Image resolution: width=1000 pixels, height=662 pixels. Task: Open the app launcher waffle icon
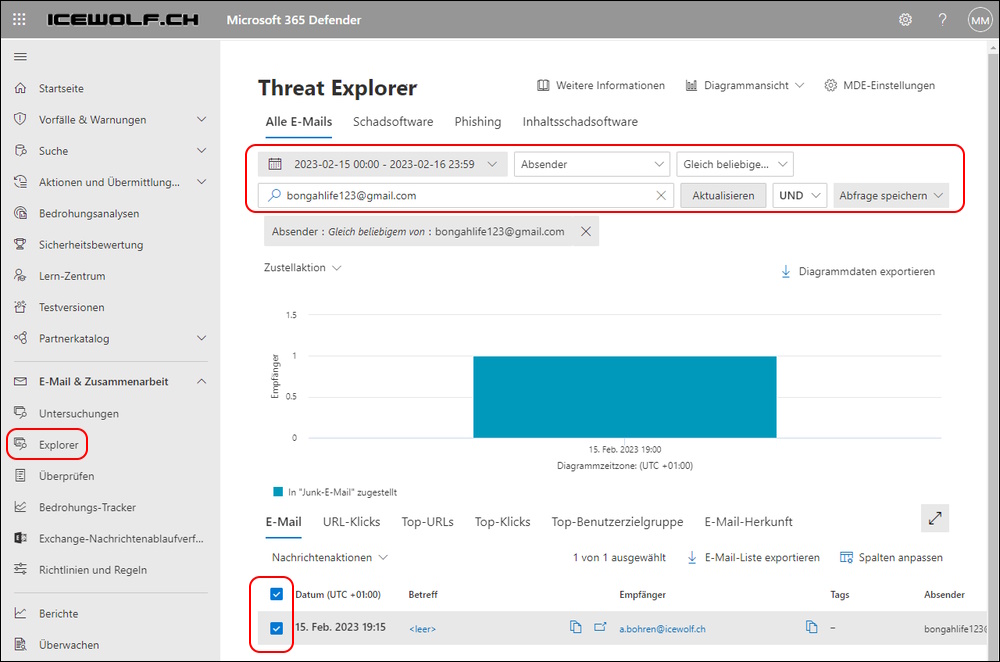pos(19,20)
